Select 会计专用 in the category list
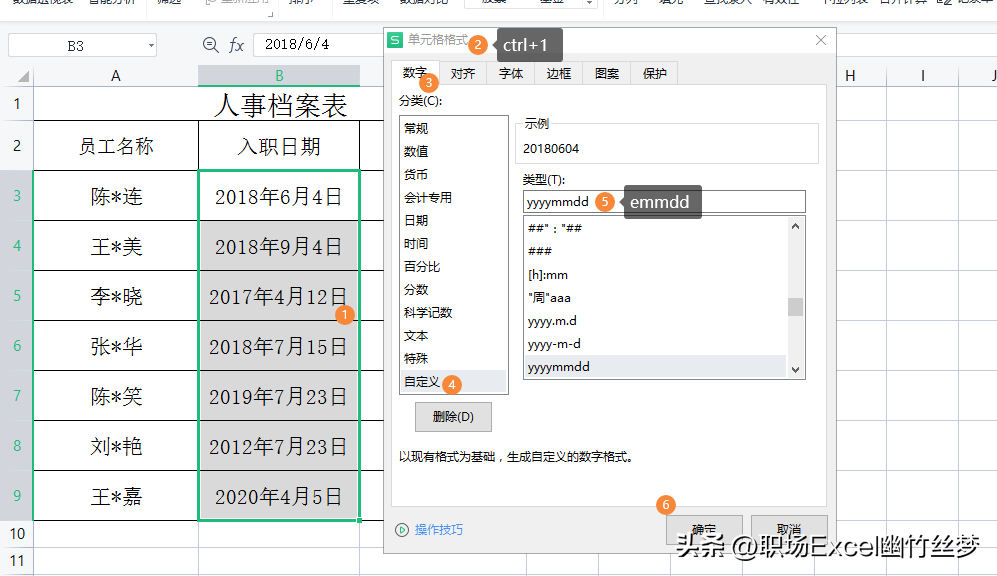This screenshot has width=997, height=576. (453, 198)
